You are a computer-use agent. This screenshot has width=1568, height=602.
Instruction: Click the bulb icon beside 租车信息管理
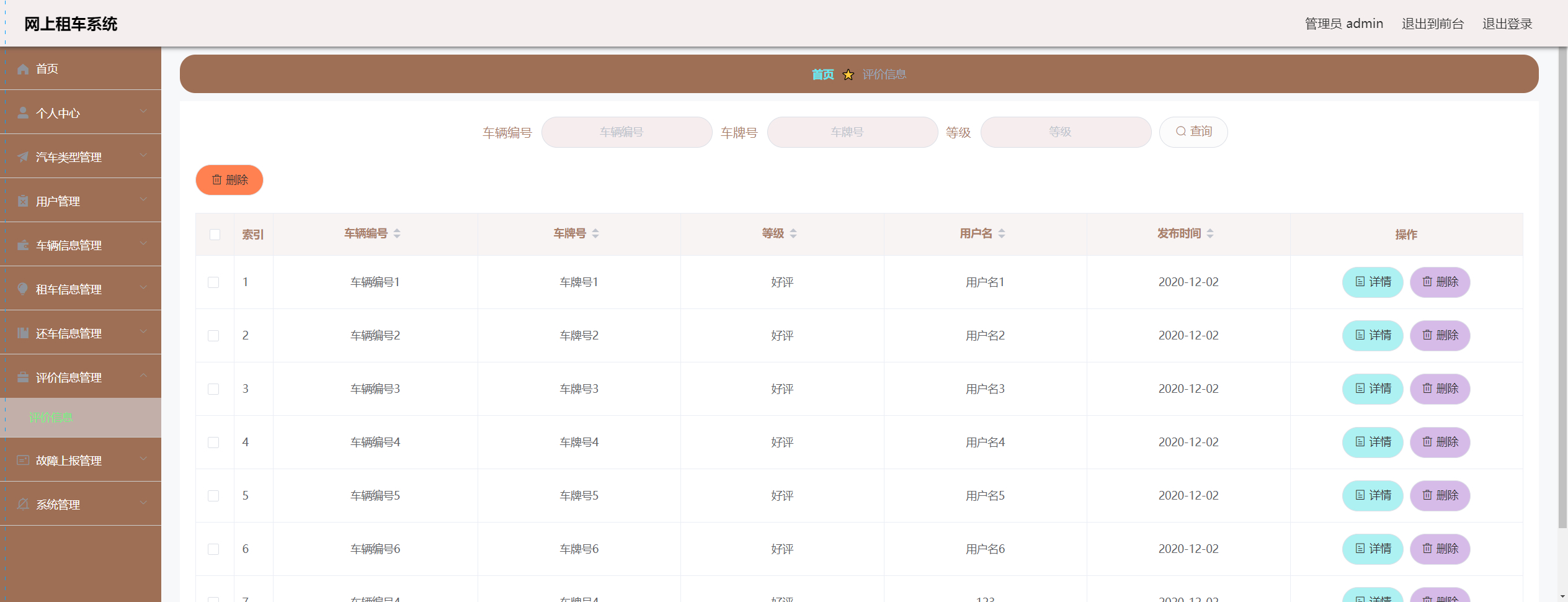coord(23,289)
